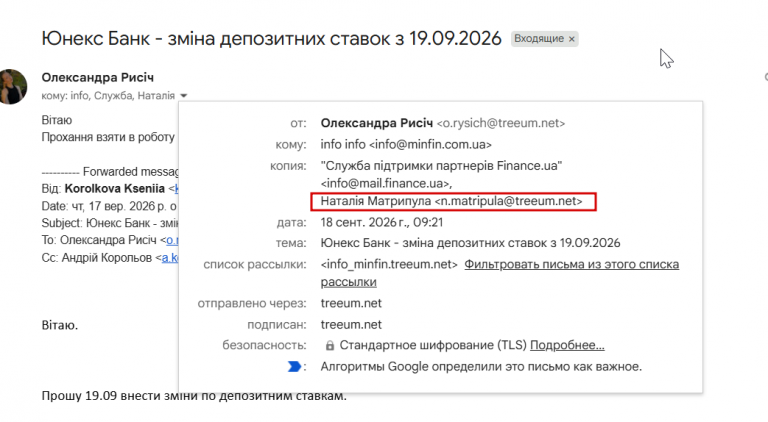768x422 pixels.
Task: Click the кому: info, Служба, Наталія line
Action: [x=108, y=96]
